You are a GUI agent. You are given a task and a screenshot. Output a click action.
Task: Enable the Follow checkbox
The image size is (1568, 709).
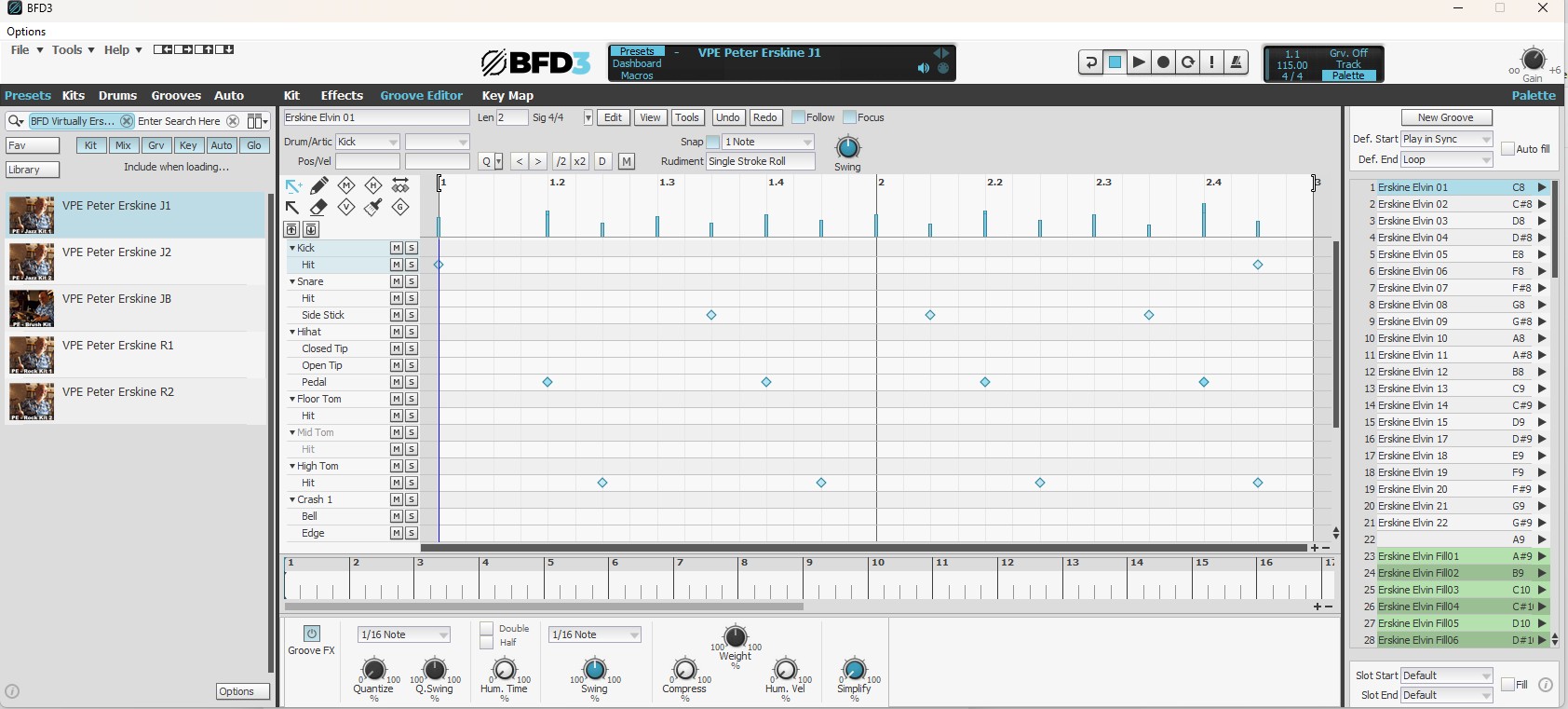pos(798,117)
